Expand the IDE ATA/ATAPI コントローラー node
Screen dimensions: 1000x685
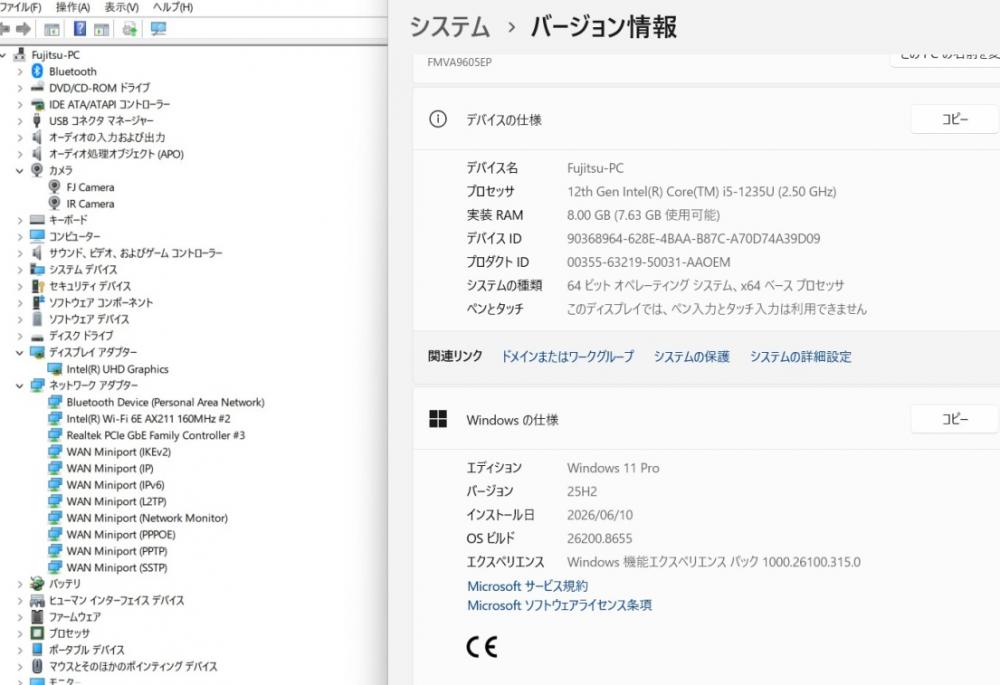20,105
